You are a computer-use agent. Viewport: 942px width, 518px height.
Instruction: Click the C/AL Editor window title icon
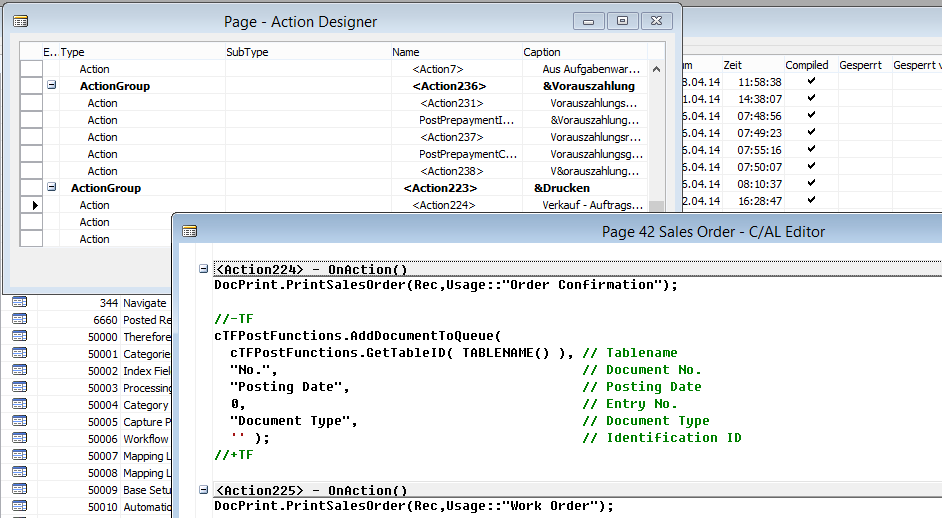pyautogui.click(x=189, y=231)
